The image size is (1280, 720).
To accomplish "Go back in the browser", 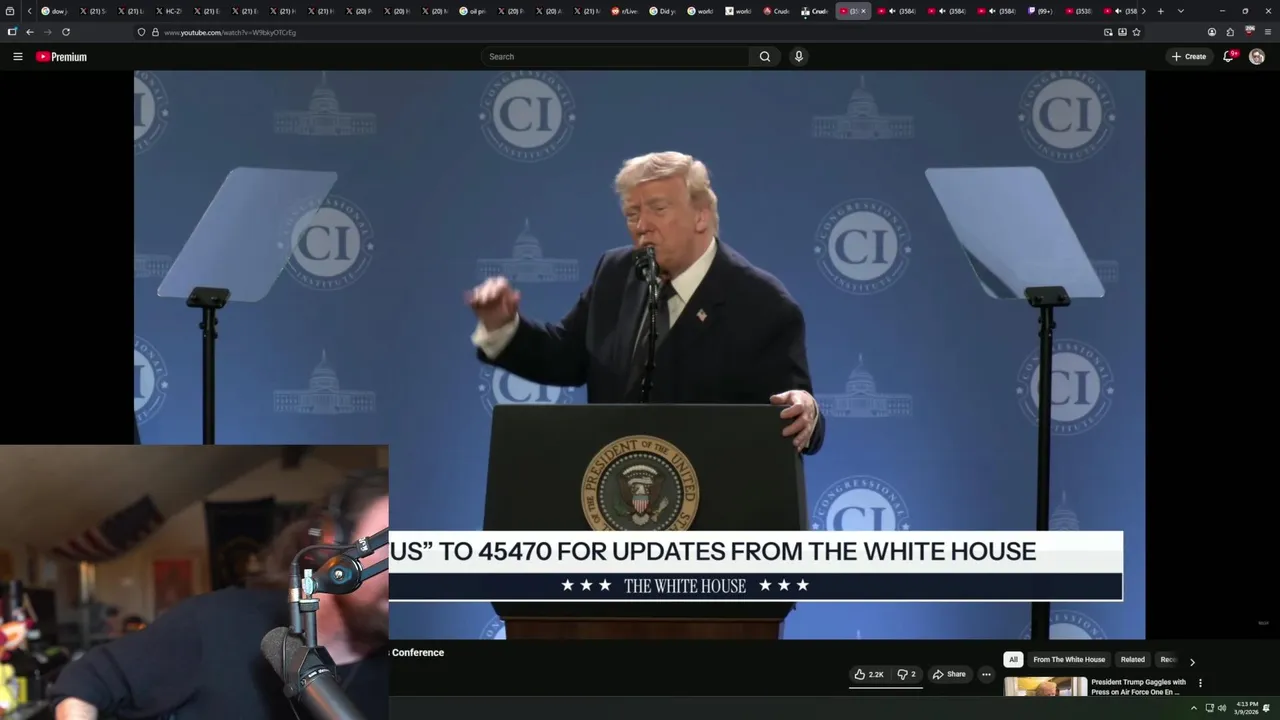I will pos(29,32).
